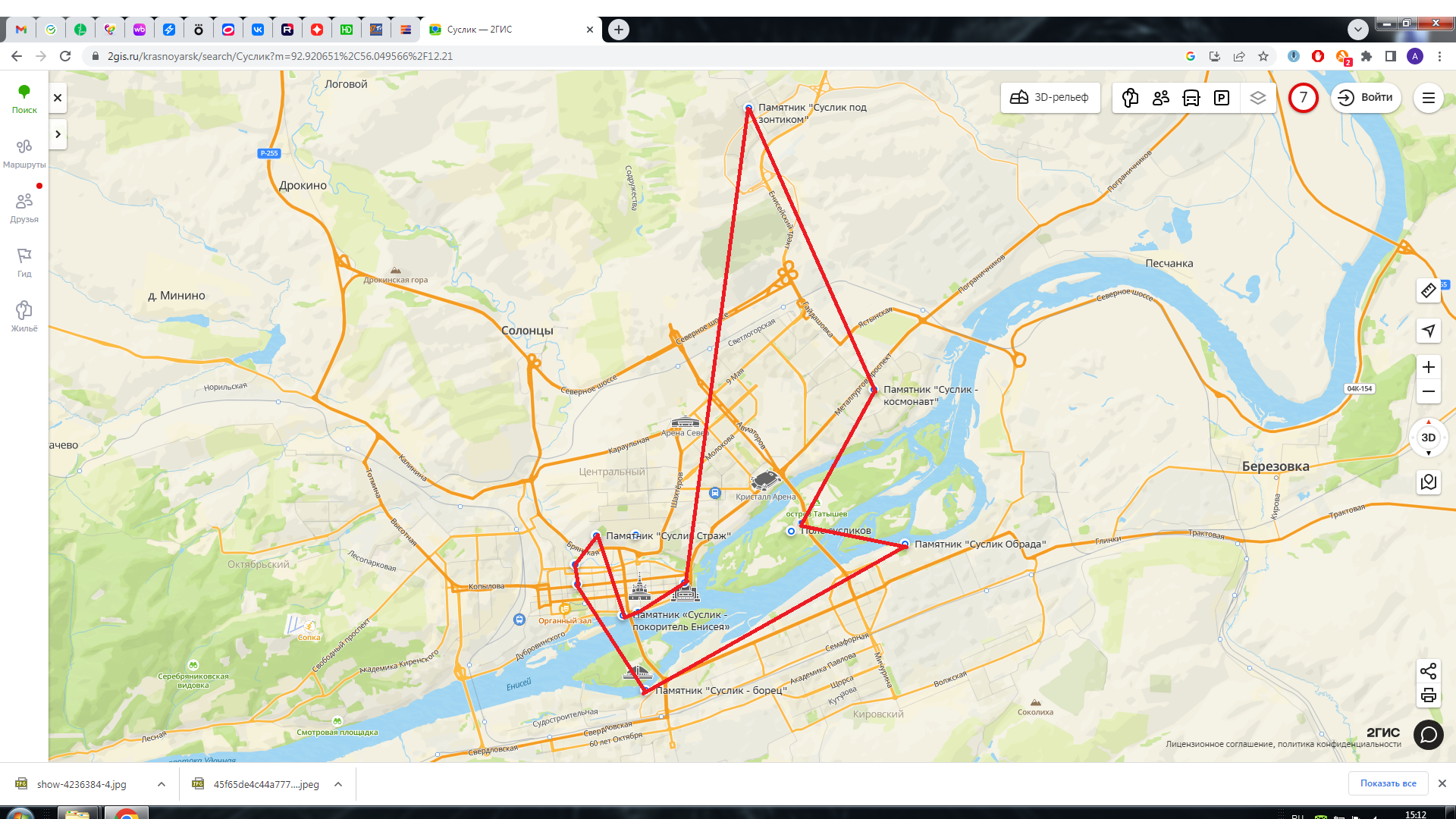Switch to the Gmail pinned tab
The image size is (1456, 819).
pyautogui.click(x=21, y=30)
